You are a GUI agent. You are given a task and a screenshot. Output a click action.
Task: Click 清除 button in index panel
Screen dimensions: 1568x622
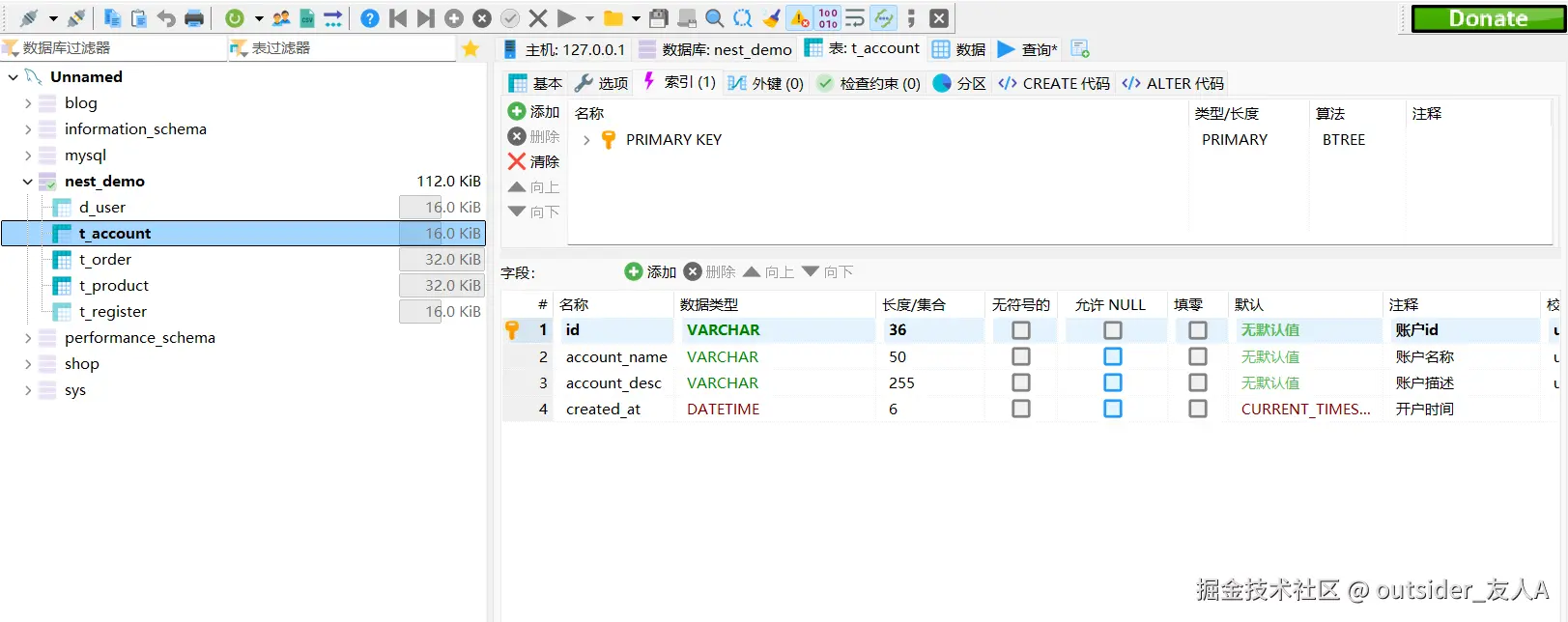tap(534, 162)
